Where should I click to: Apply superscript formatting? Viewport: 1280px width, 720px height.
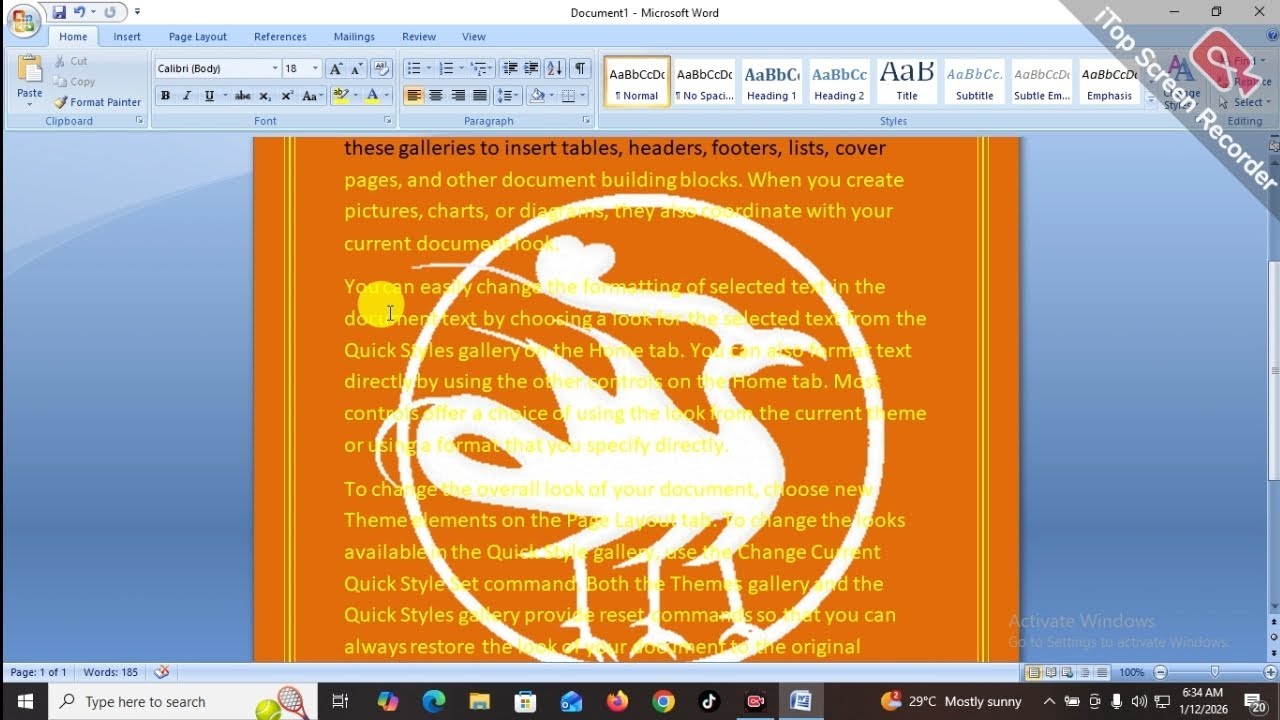(287, 96)
